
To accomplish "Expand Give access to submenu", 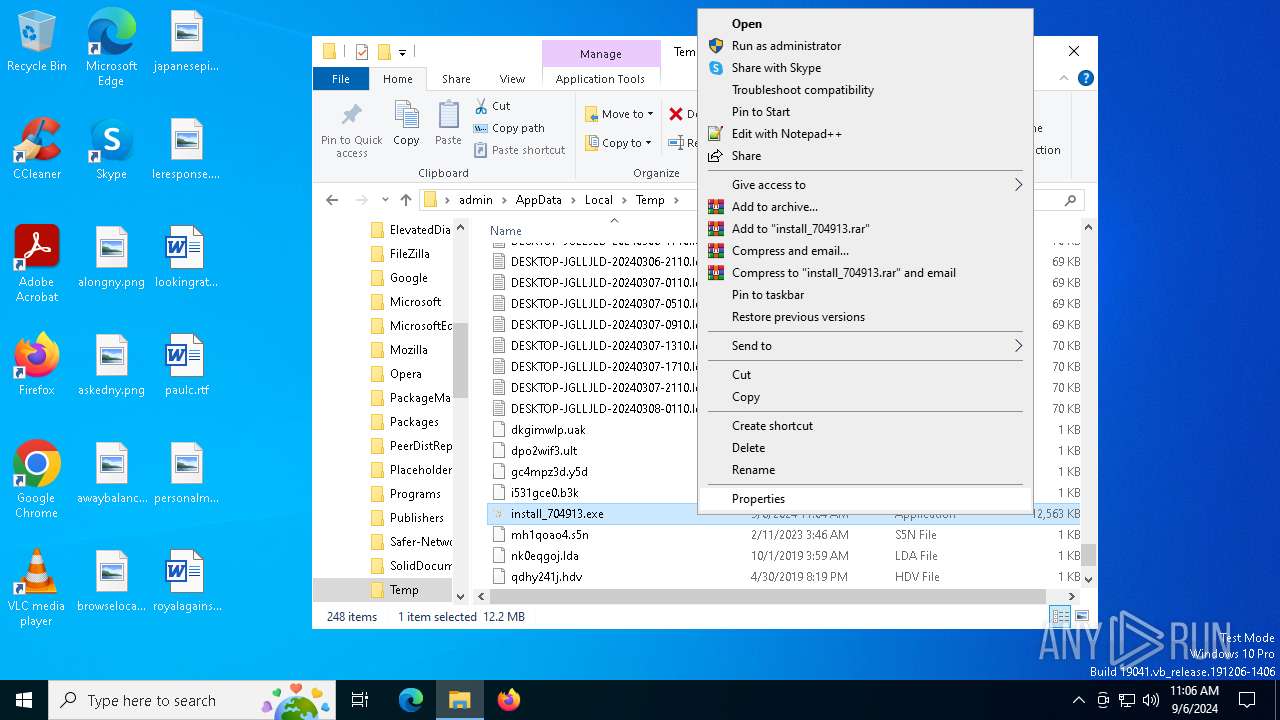I will pos(865,184).
